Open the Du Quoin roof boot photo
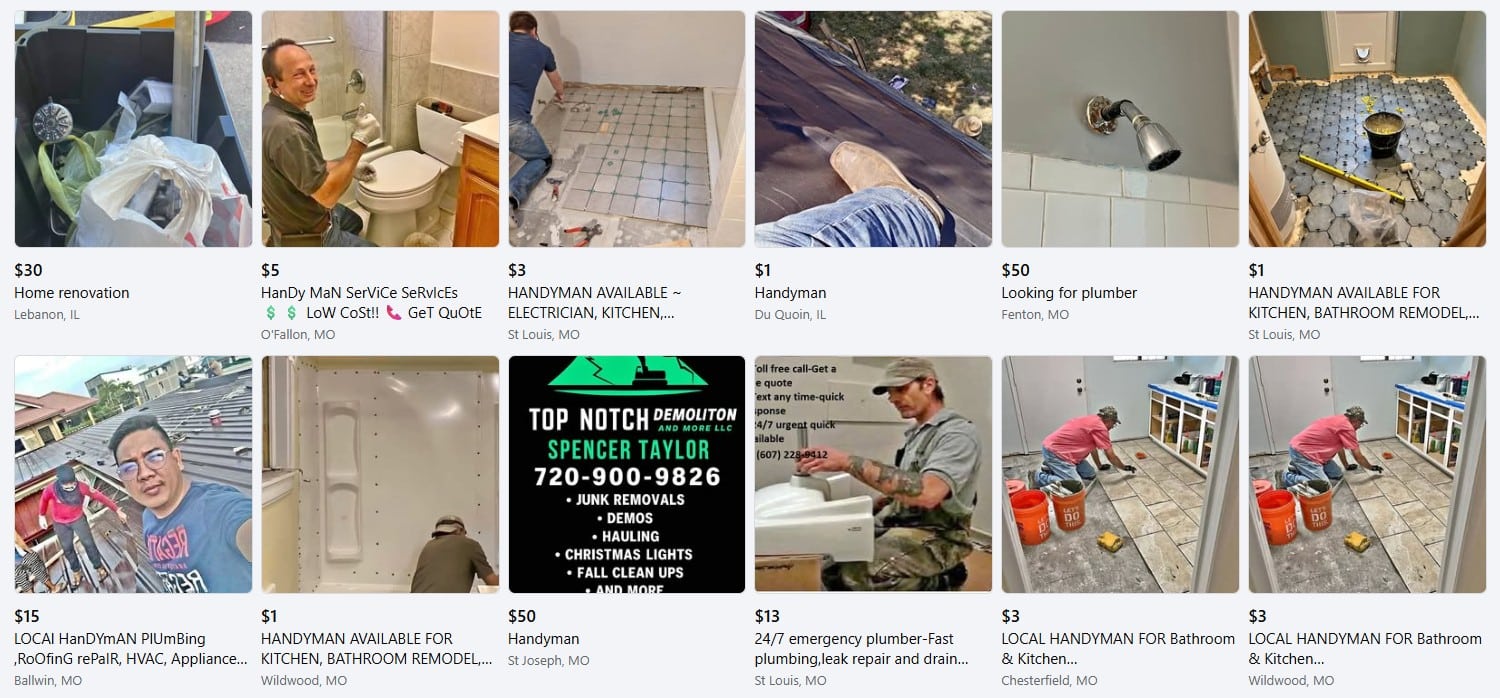The width and height of the screenshot is (1500, 698). (x=873, y=129)
